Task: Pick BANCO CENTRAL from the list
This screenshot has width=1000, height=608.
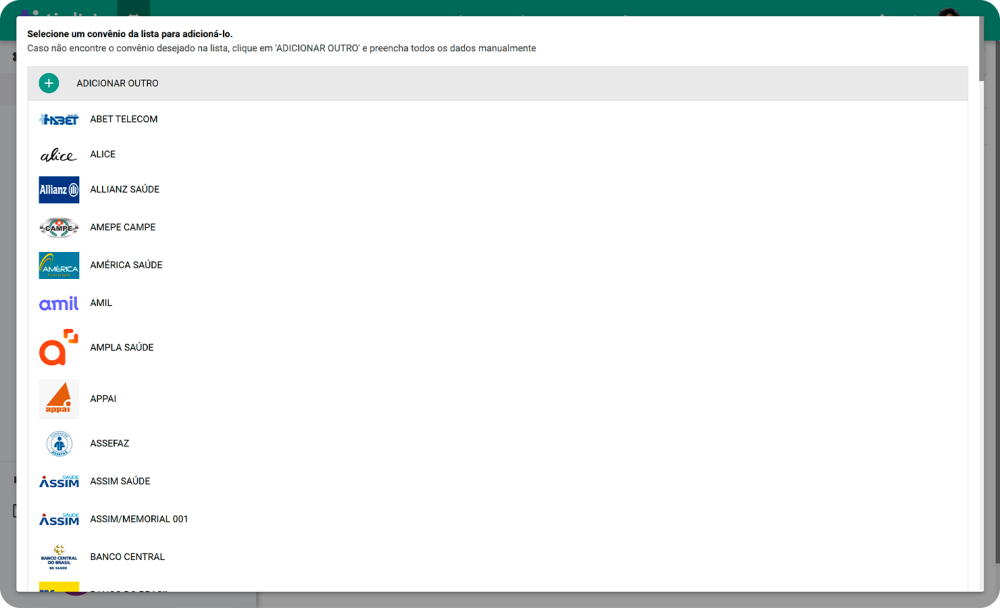Action: (128, 557)
